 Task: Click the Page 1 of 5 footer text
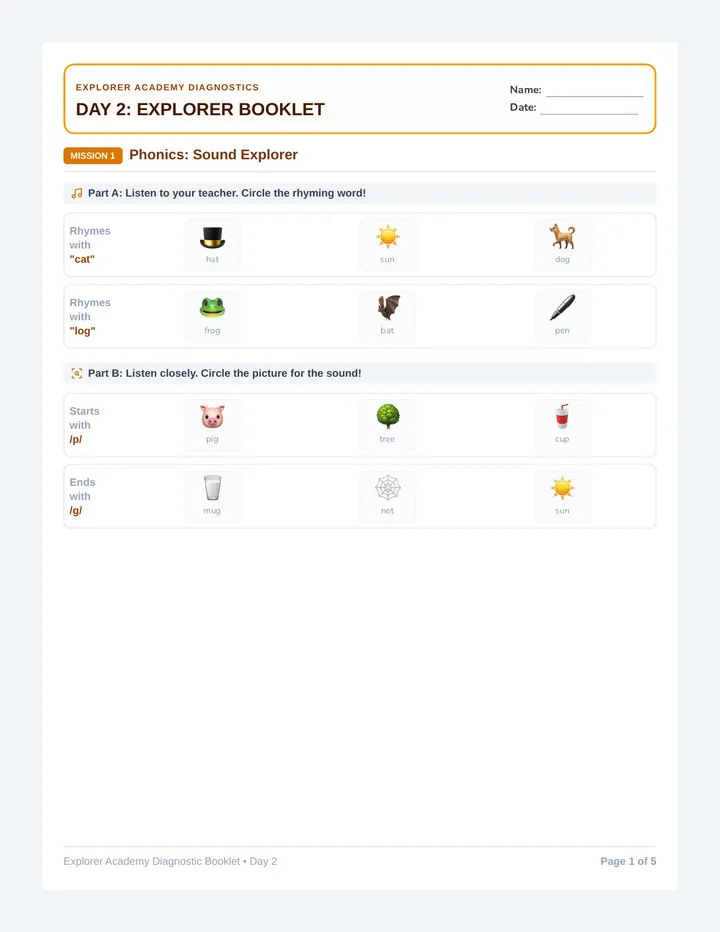628,861
